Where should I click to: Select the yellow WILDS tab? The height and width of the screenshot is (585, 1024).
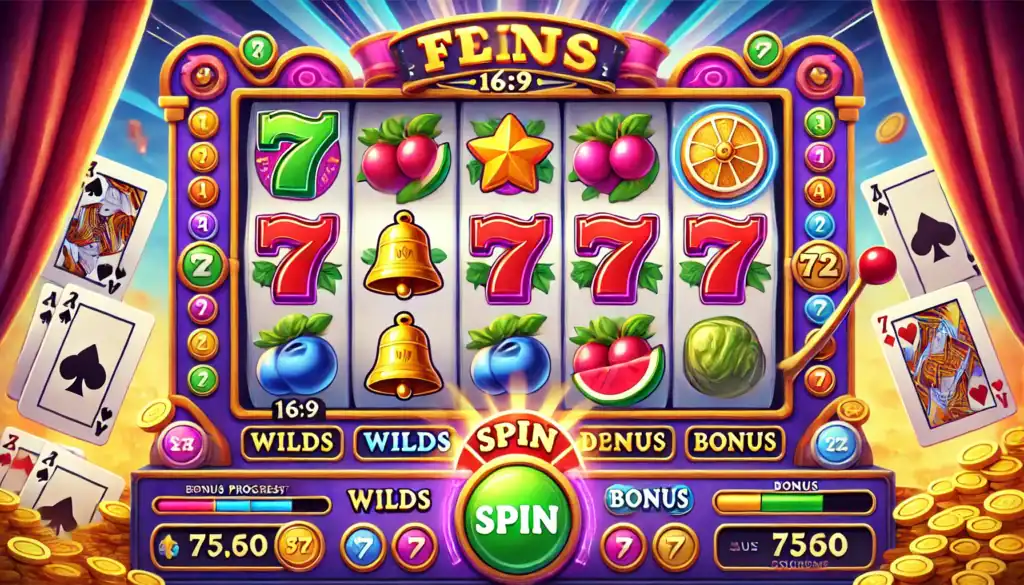coord(292,442)
